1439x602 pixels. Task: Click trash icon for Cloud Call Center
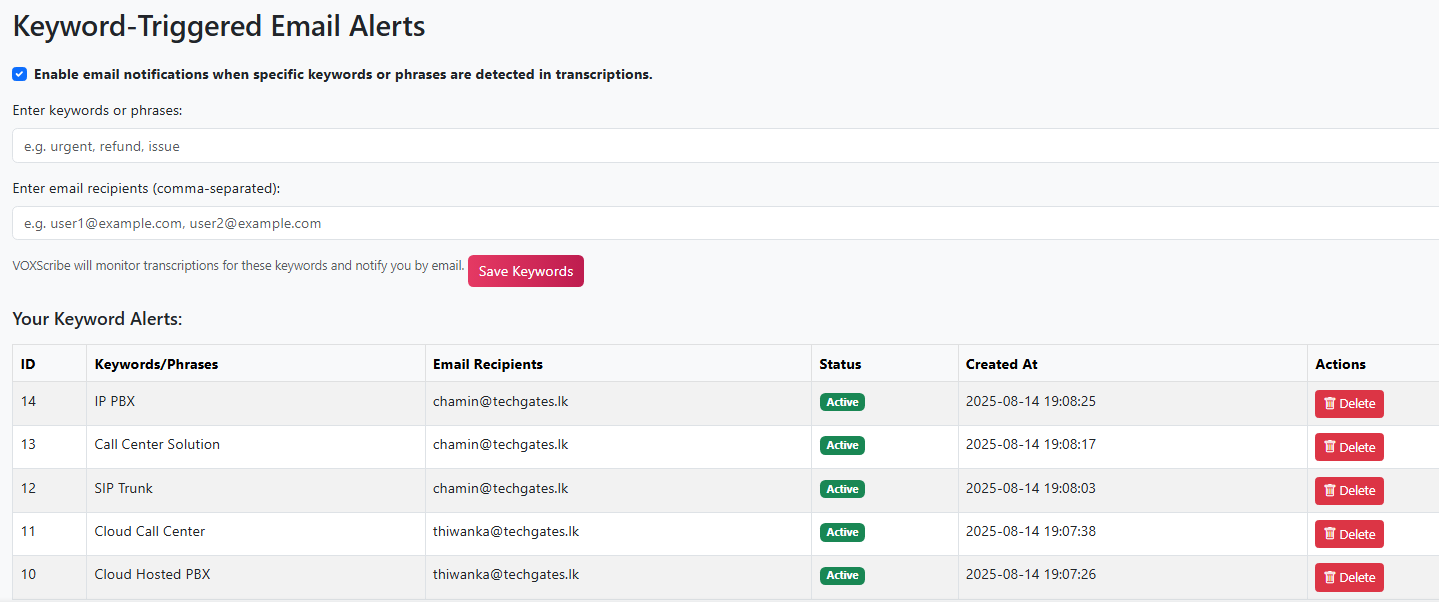coord(1330,534)
